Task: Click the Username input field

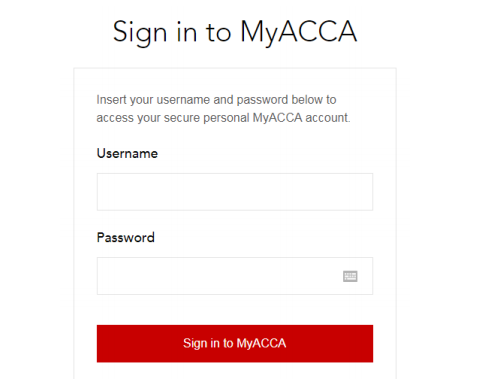Action: coord(235,192)
